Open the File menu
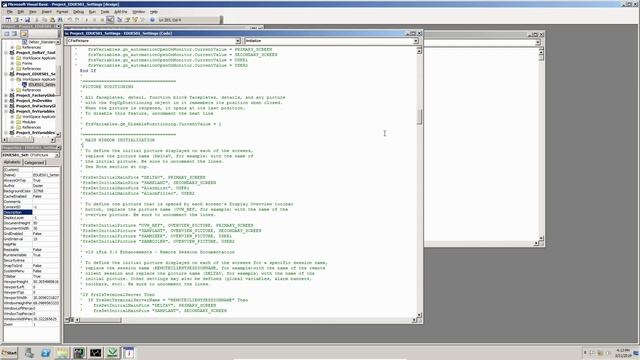 pyautogui.click(x=10, y=12)
